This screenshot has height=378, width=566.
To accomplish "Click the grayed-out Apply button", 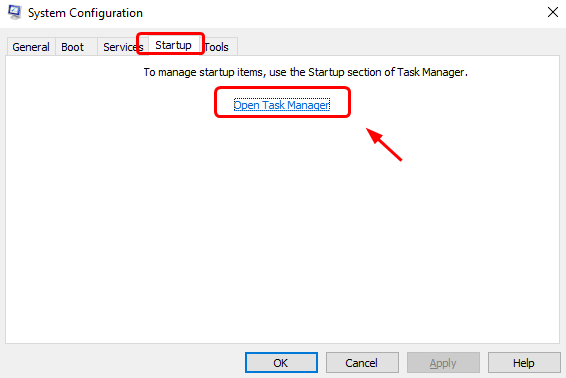I will tap(443, 362).
